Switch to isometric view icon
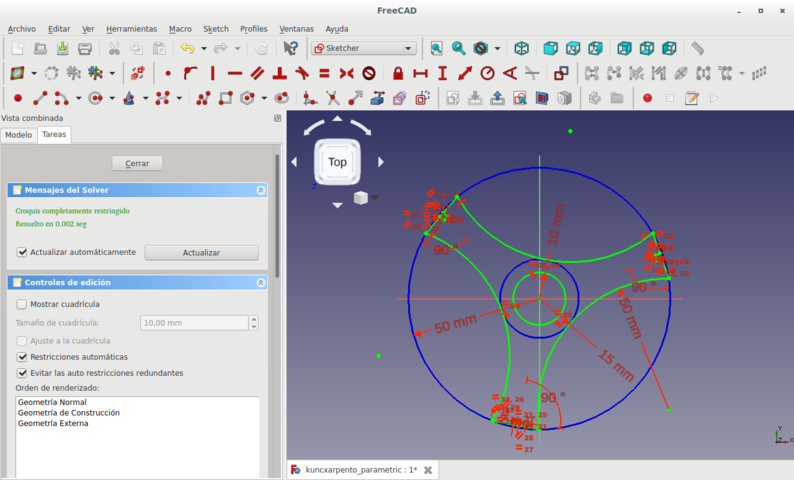 click(521, 48)
